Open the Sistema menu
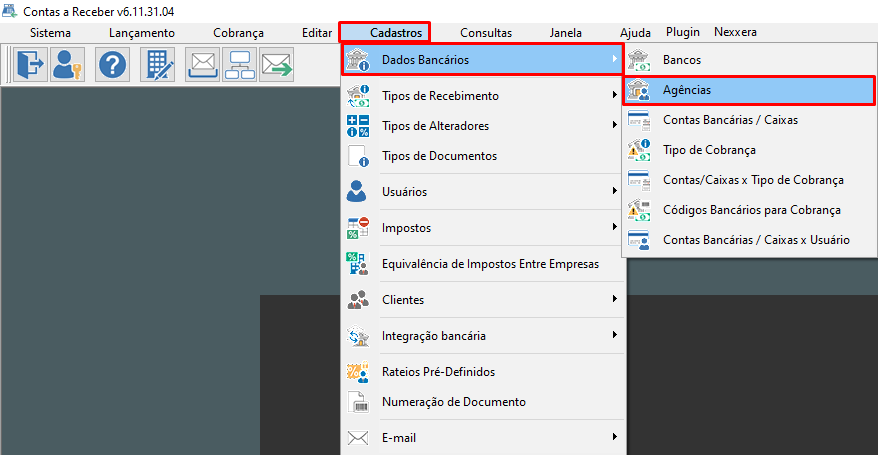Screen dimensions: 878x455 click(50, 33)
